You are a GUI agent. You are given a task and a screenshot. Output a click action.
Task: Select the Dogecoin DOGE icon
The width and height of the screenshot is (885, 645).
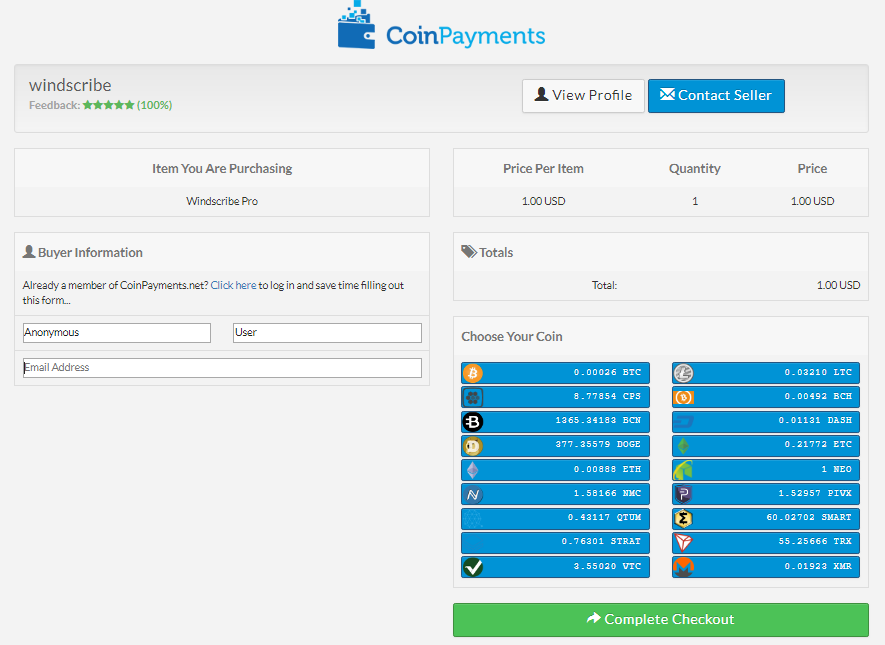pos(473,446)
